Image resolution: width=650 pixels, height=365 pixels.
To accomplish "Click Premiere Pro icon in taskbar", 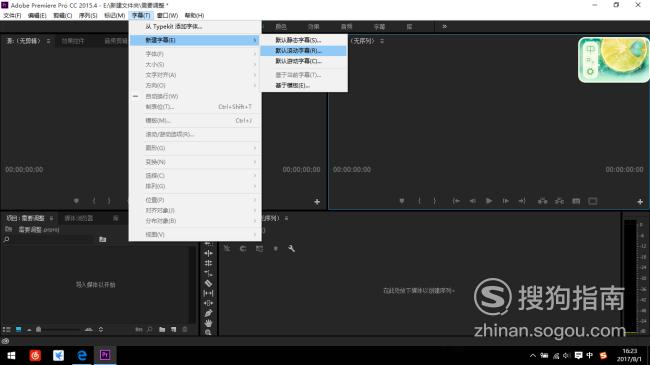I will [x=105, y=355].
